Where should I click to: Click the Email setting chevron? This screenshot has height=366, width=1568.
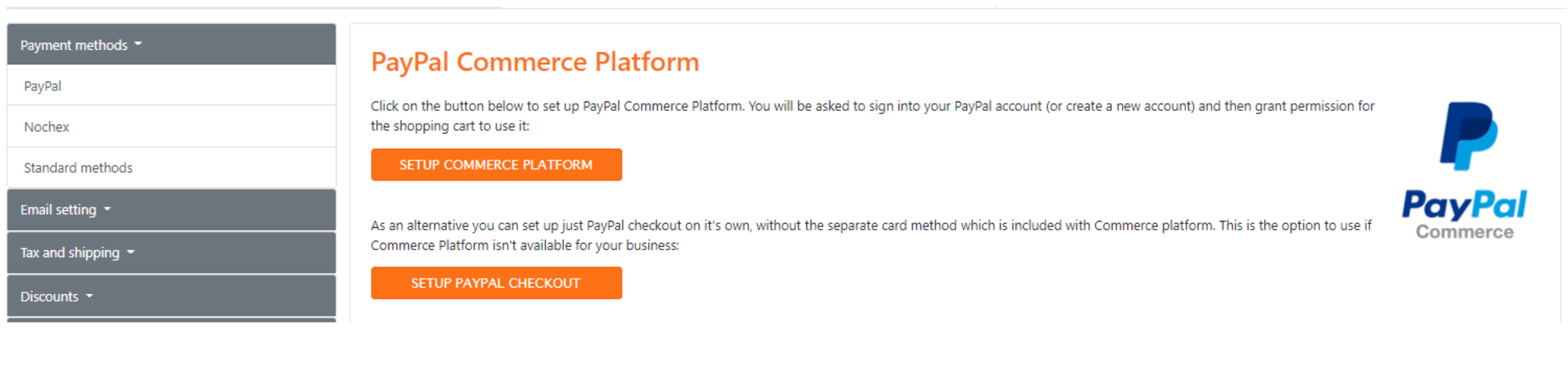coord(107,210)
